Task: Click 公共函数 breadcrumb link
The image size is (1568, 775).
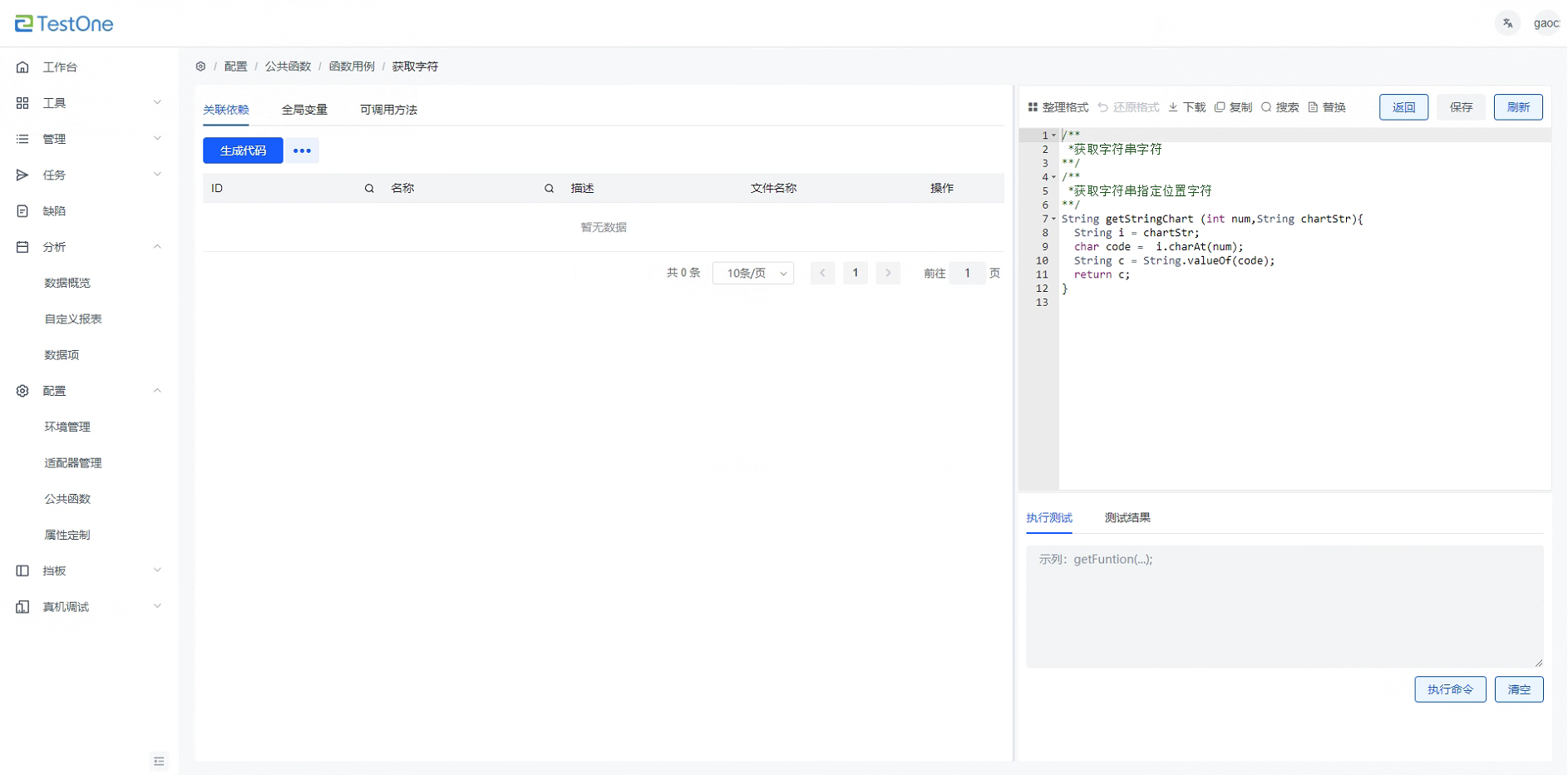Action: (x=288, y=67)
